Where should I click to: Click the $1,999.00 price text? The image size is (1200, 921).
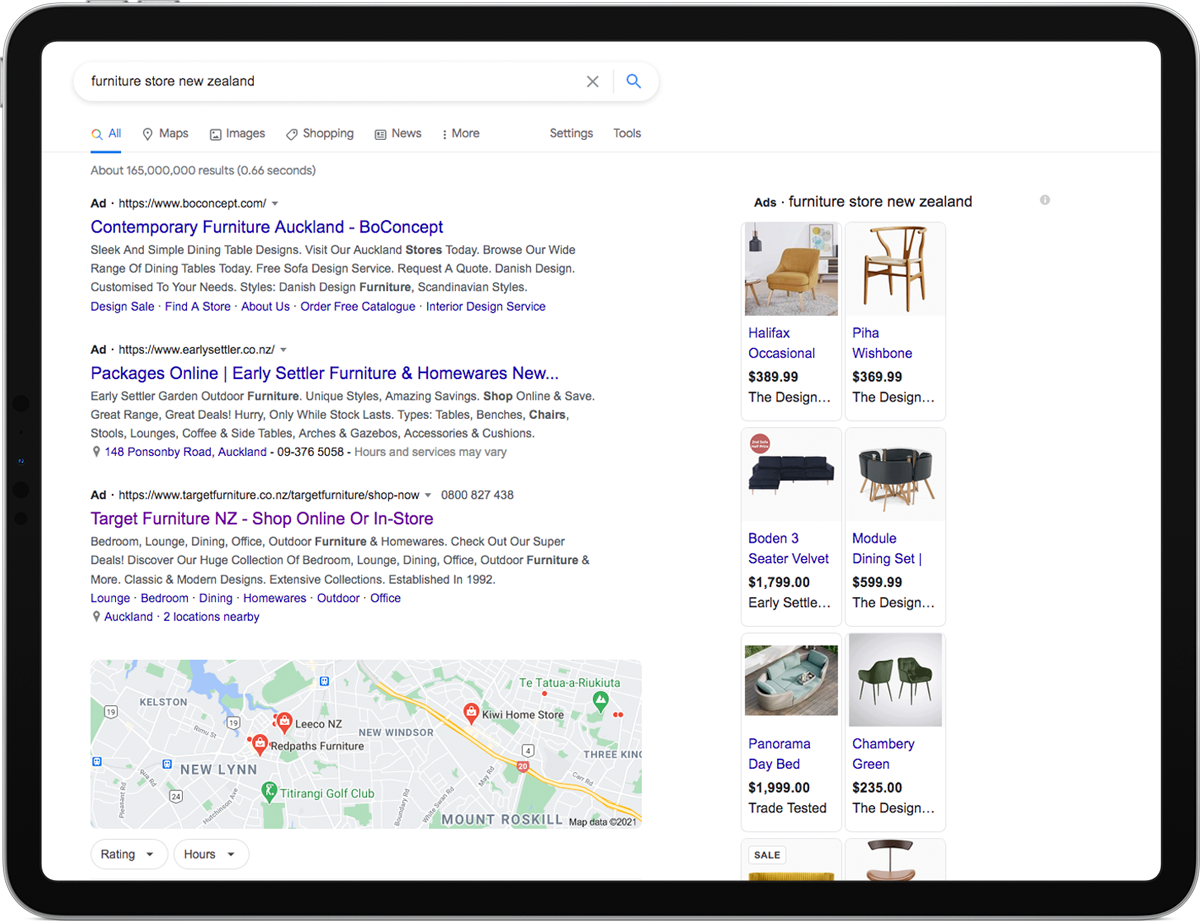click(779, 788)
